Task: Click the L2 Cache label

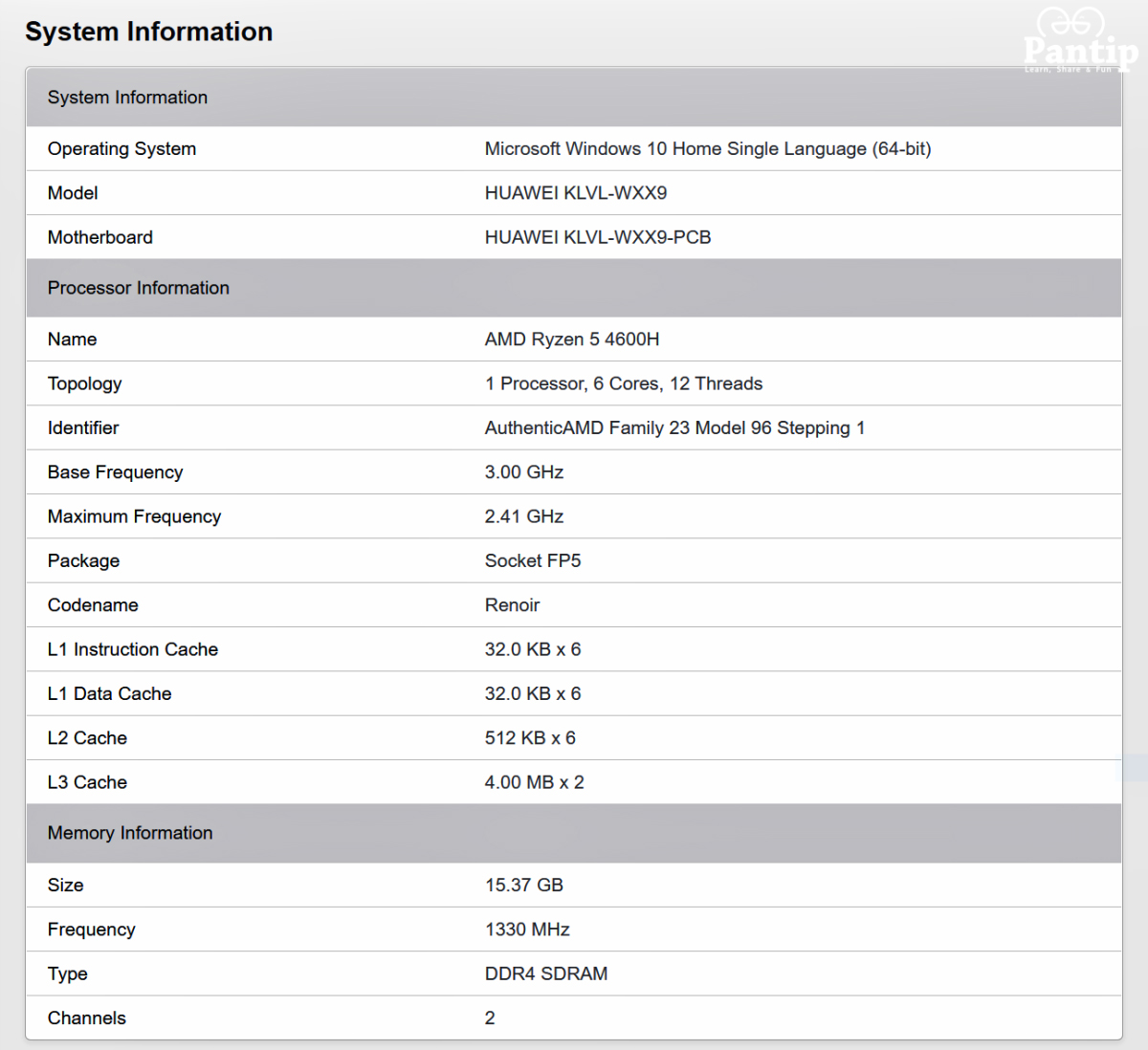Action: 87,738
